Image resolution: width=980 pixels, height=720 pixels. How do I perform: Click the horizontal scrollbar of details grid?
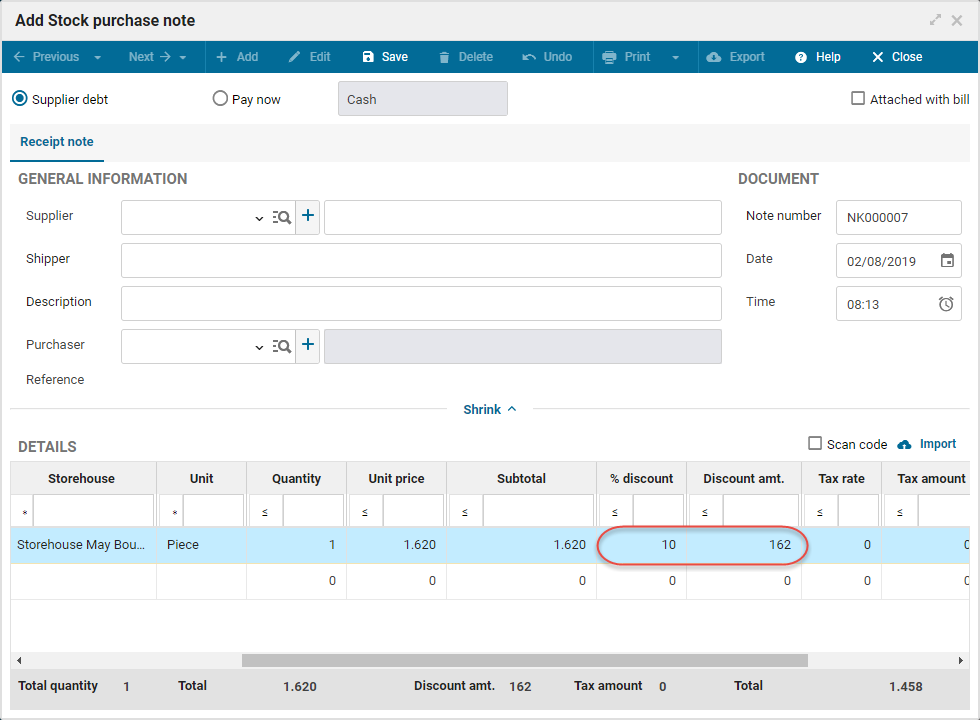coord(524,661)
